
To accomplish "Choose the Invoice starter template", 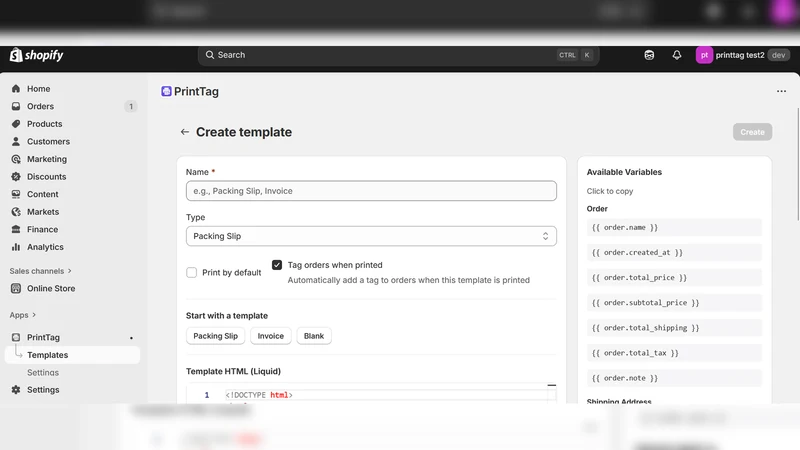I will [x=270, y=336].
